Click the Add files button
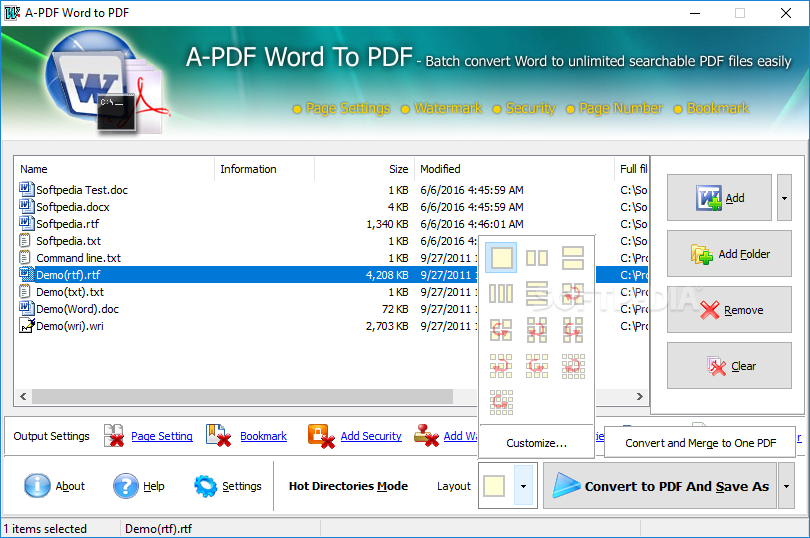 tap(719, 198)
